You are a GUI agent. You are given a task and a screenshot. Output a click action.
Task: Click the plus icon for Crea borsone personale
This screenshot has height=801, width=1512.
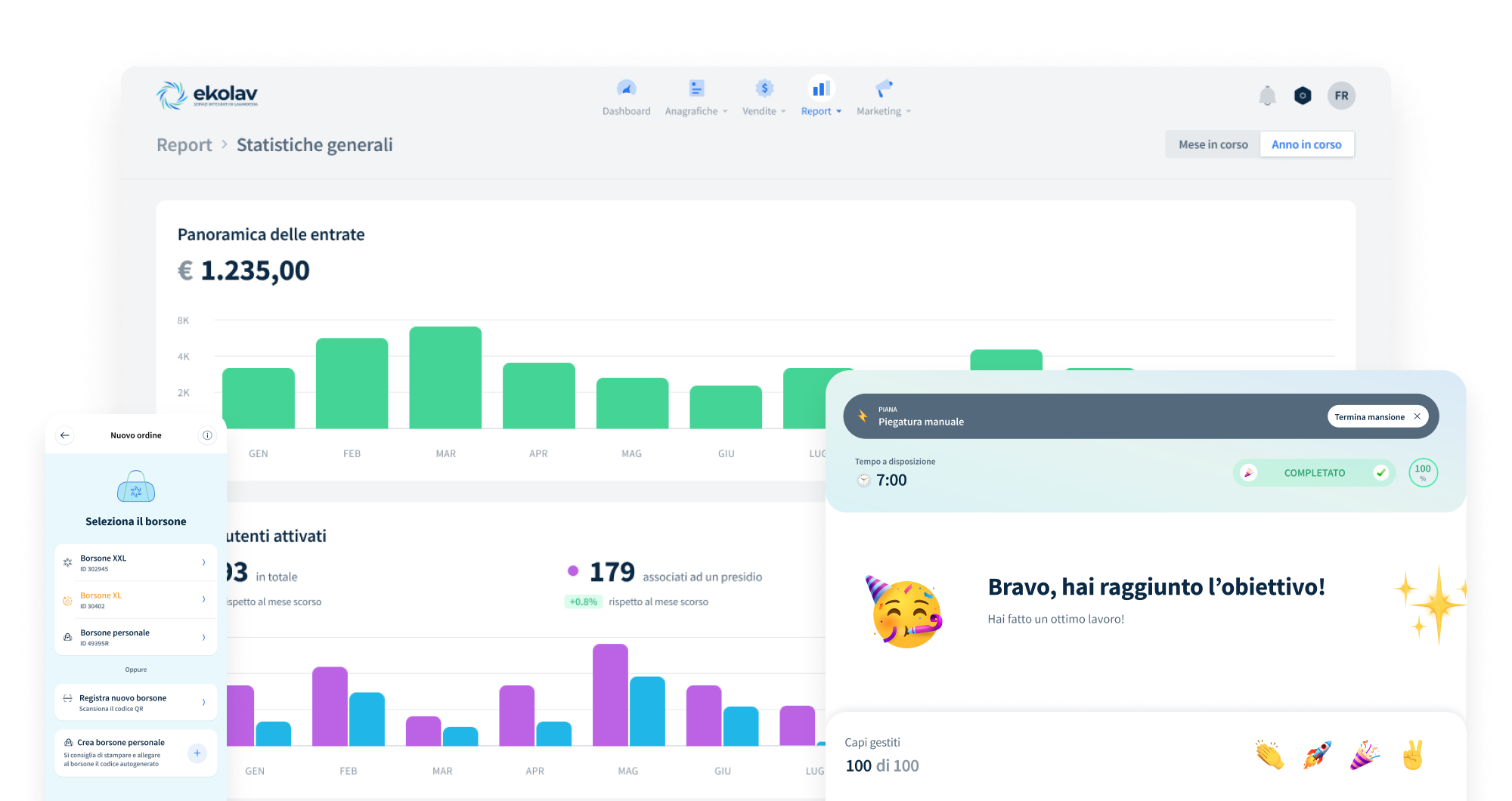(x=197, y=753)
